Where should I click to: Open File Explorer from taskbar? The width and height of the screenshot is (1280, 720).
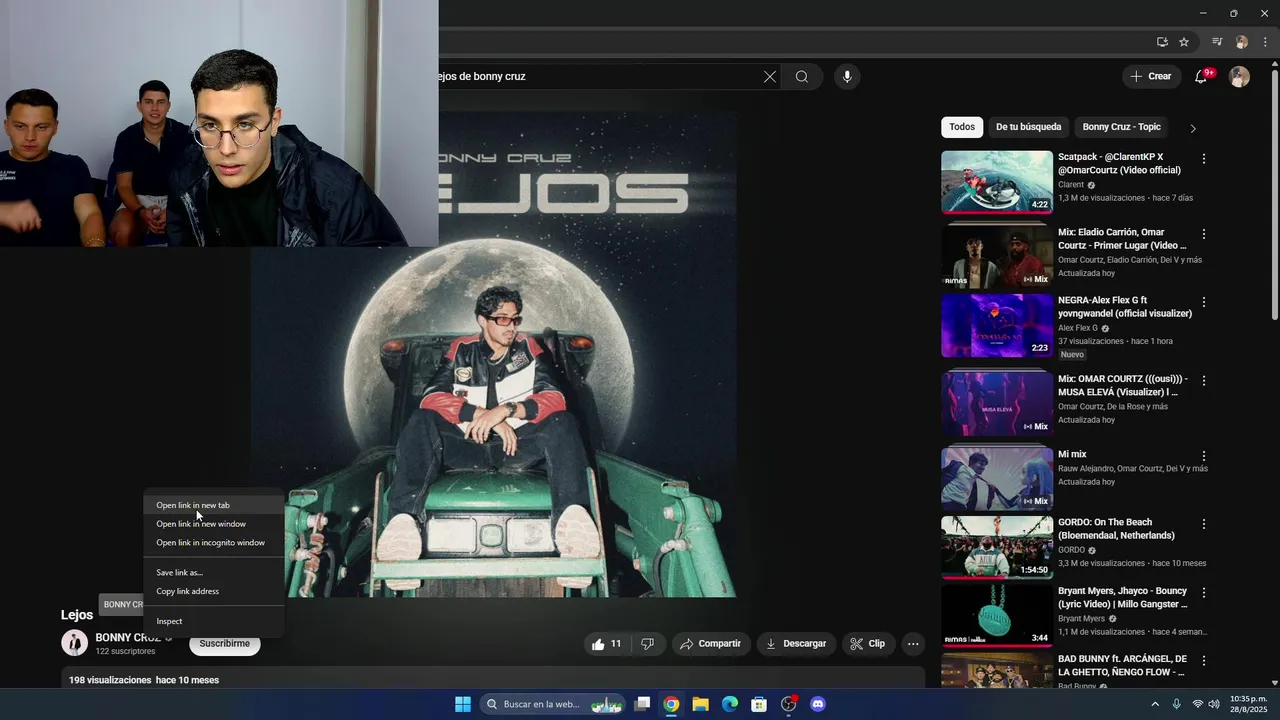(700, 704)
